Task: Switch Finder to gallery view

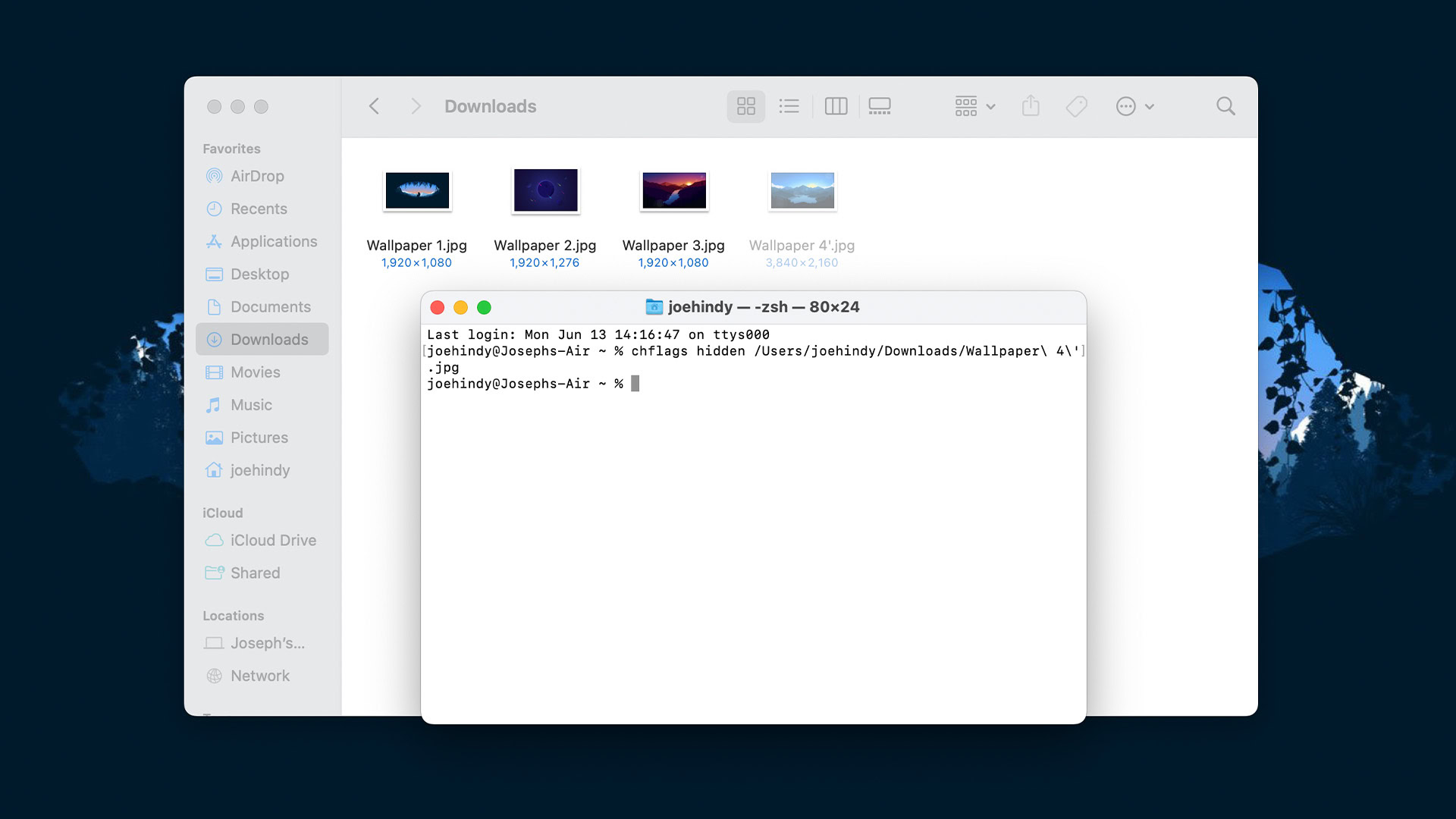Action: coord(880,106)
